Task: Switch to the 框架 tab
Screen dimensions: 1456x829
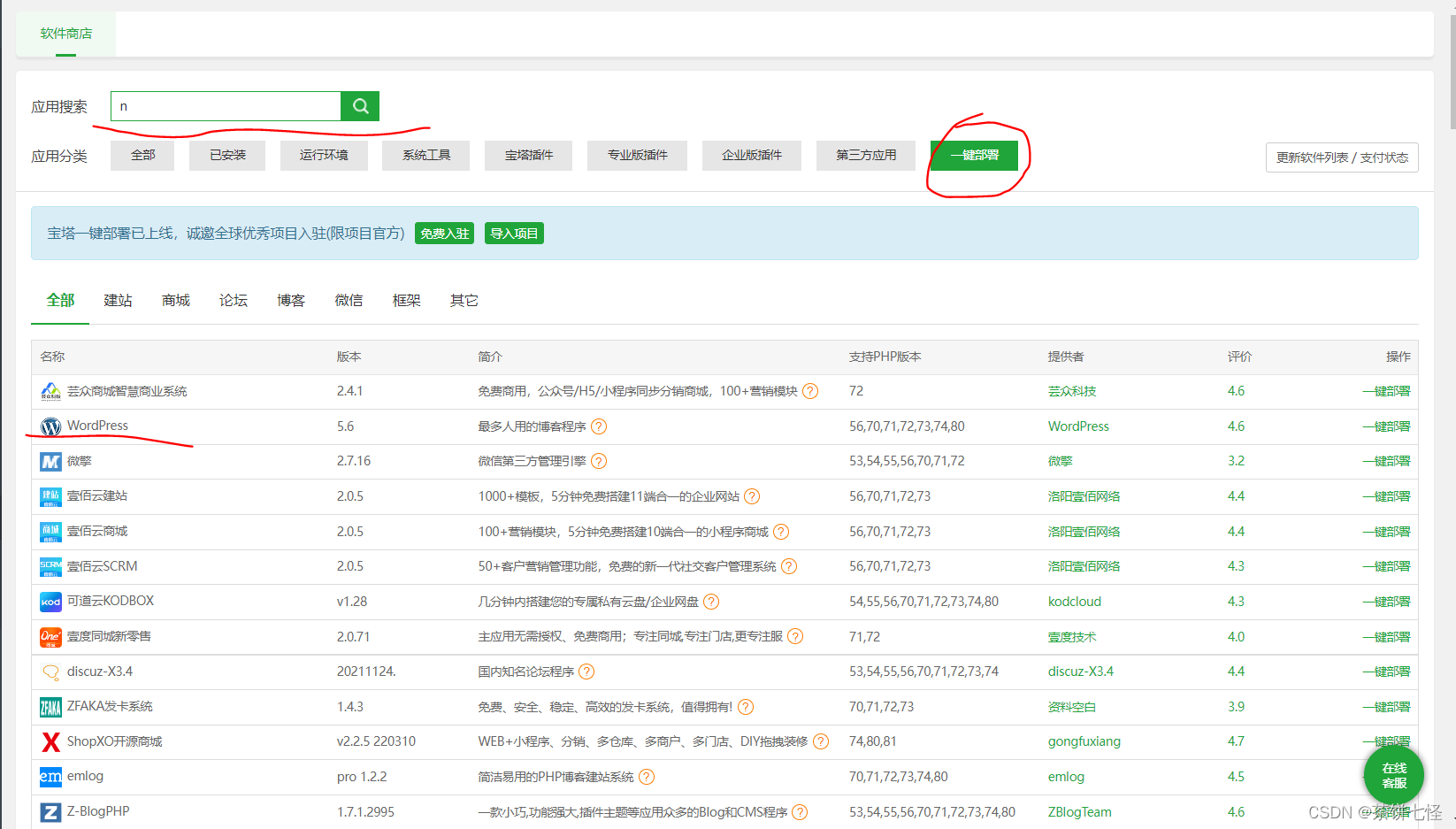Action: pos(406,301)
